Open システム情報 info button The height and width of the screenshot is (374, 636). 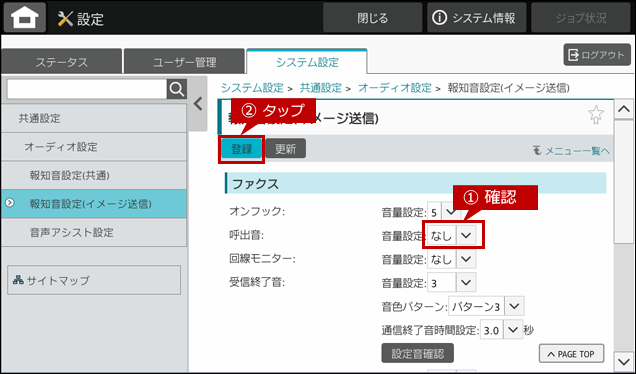click(476, 18)
